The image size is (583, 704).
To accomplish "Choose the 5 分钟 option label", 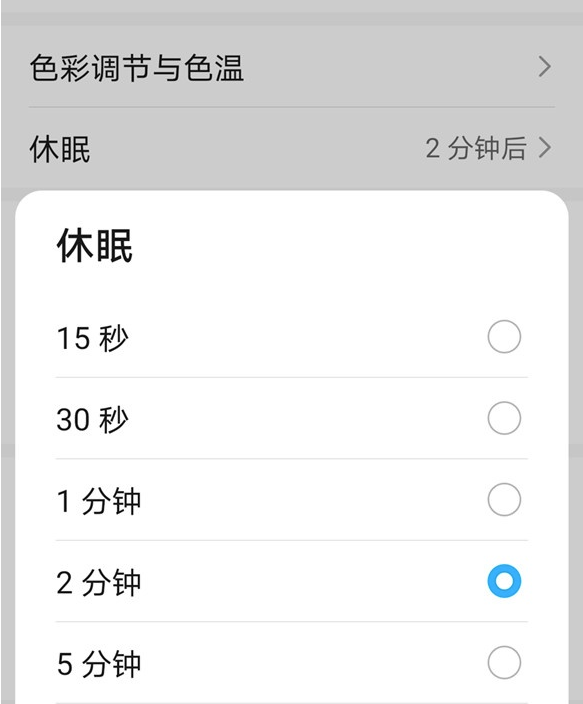I will point(99,664).
